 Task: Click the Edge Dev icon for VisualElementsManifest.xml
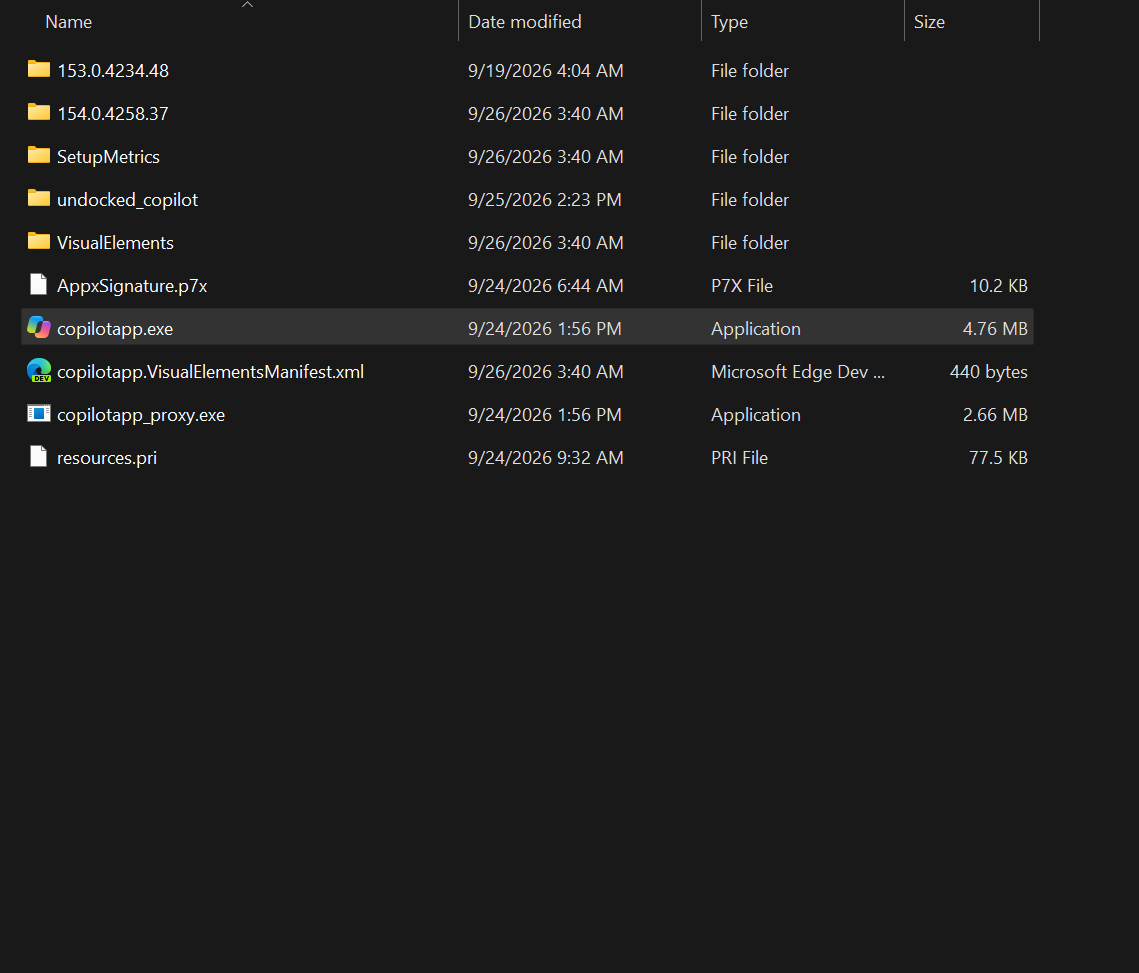pos(38,371)
